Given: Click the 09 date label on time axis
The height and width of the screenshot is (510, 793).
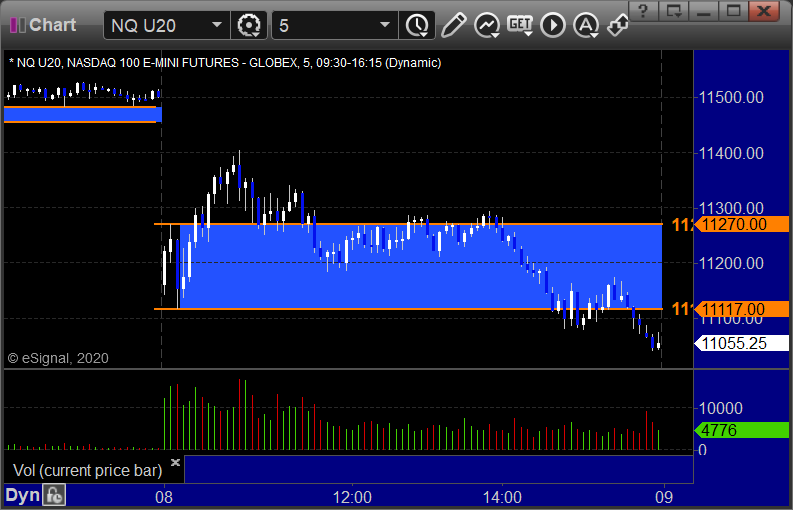Looking at the screenshot, I should [664, 497].
